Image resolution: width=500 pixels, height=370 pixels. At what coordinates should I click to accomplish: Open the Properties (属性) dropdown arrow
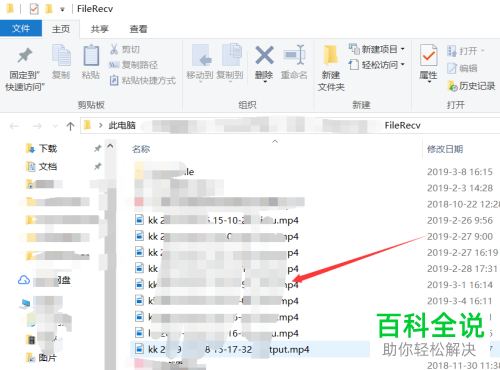428,82
